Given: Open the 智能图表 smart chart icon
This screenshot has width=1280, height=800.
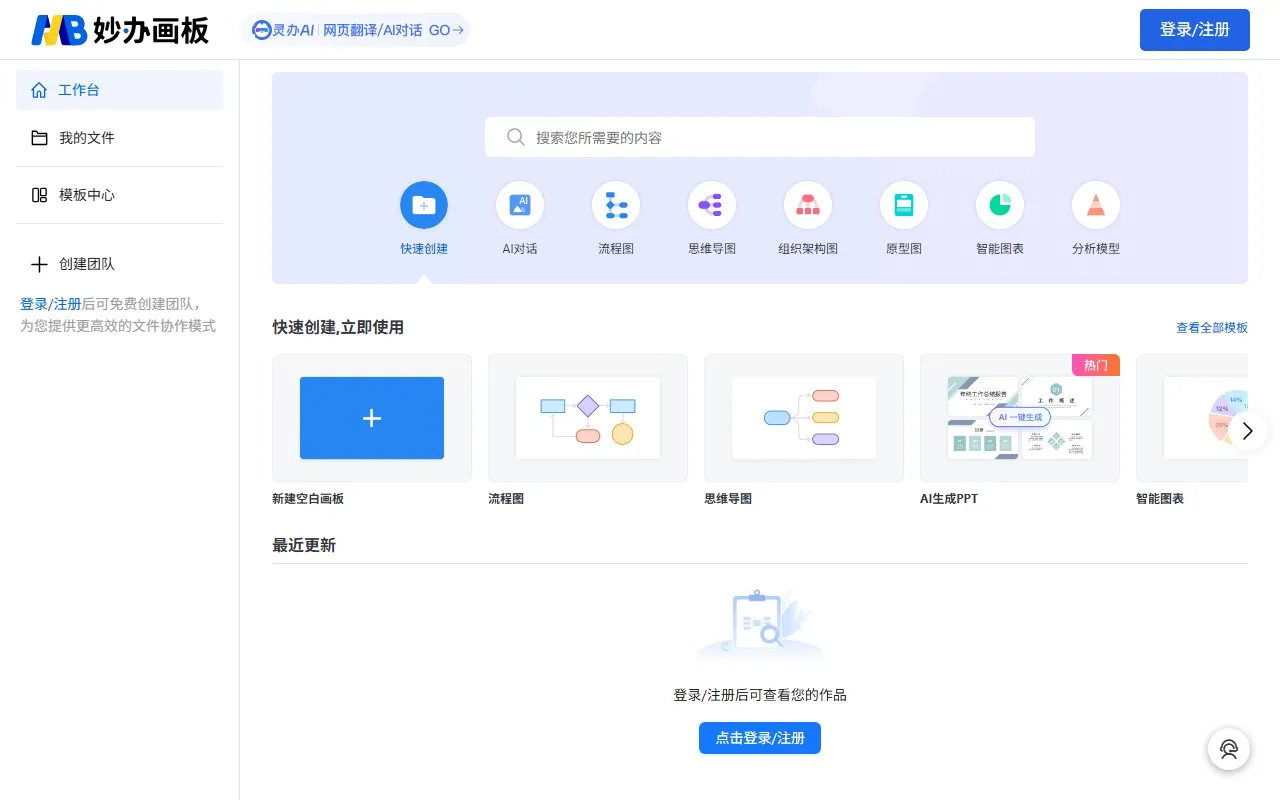Looking at the screenshot, I should coord(999,204).
